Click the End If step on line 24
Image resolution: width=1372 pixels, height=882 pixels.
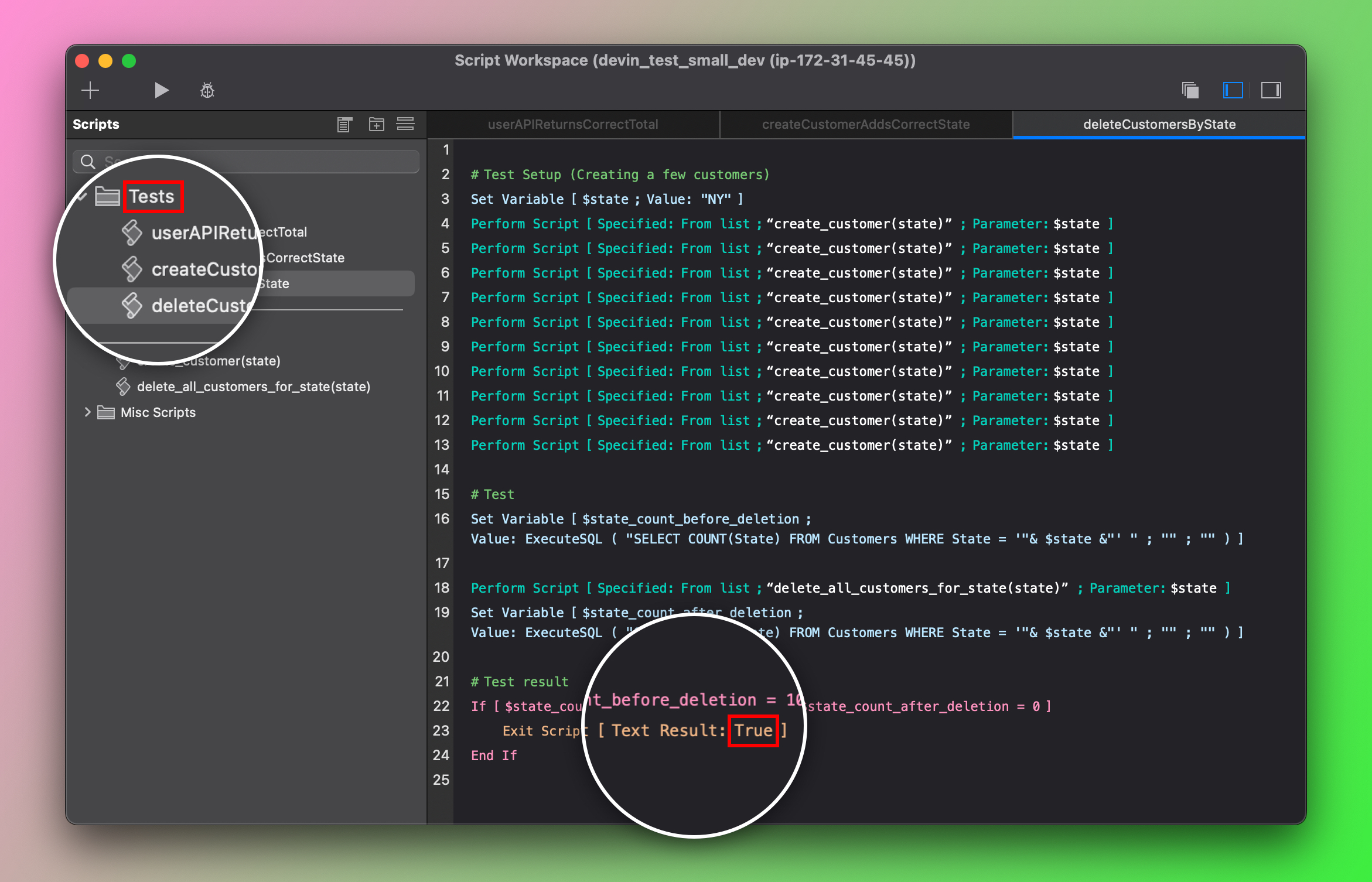493,755
